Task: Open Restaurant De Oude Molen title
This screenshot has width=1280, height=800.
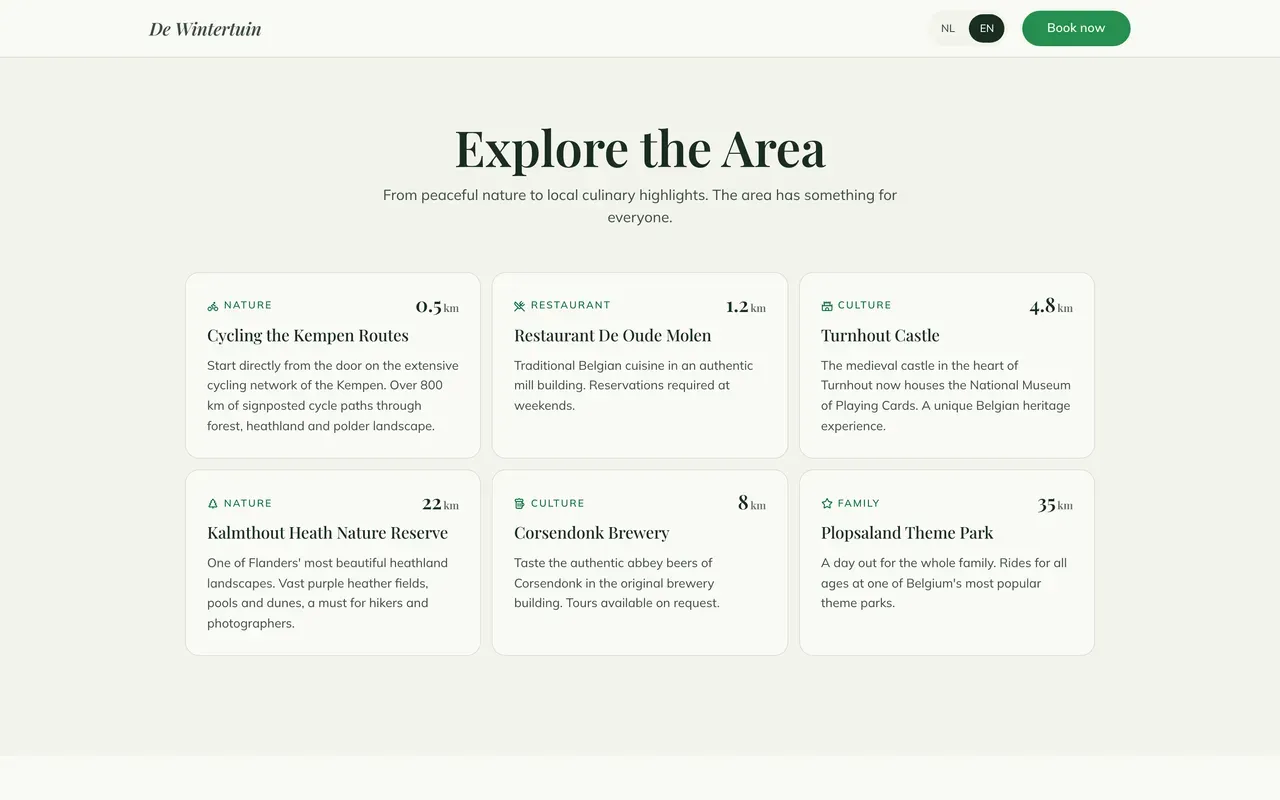Action: tap(613, 335)
